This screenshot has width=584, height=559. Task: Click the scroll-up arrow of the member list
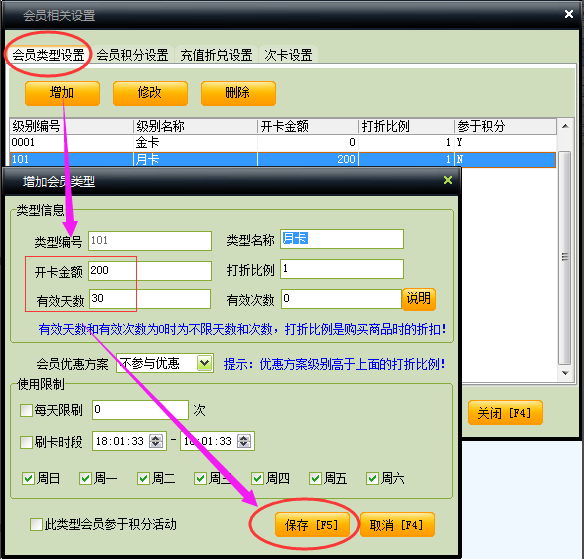565,126
